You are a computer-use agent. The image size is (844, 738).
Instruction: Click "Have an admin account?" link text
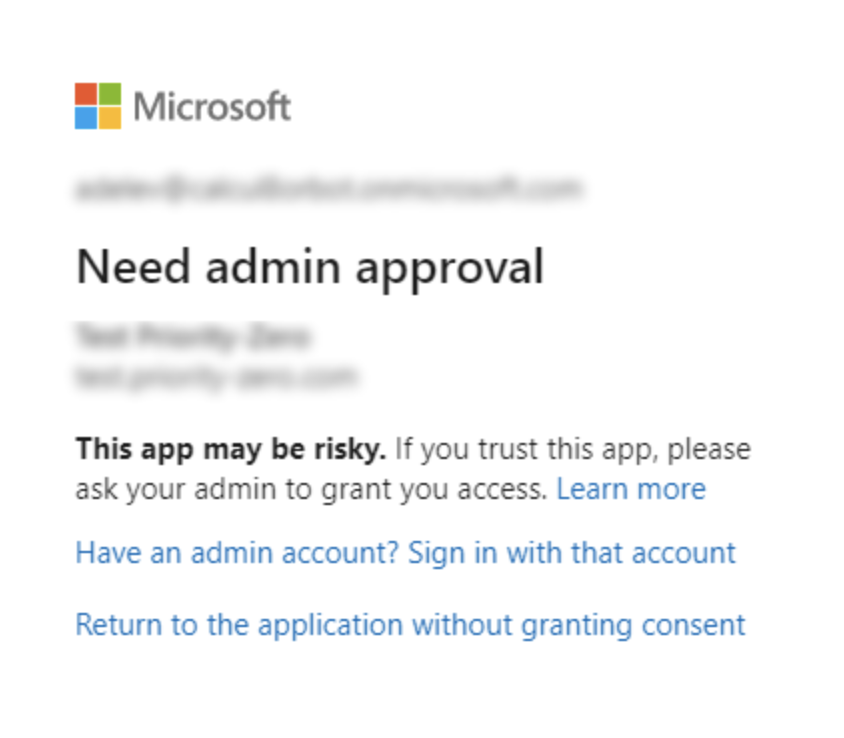click(x=237, y=553)
